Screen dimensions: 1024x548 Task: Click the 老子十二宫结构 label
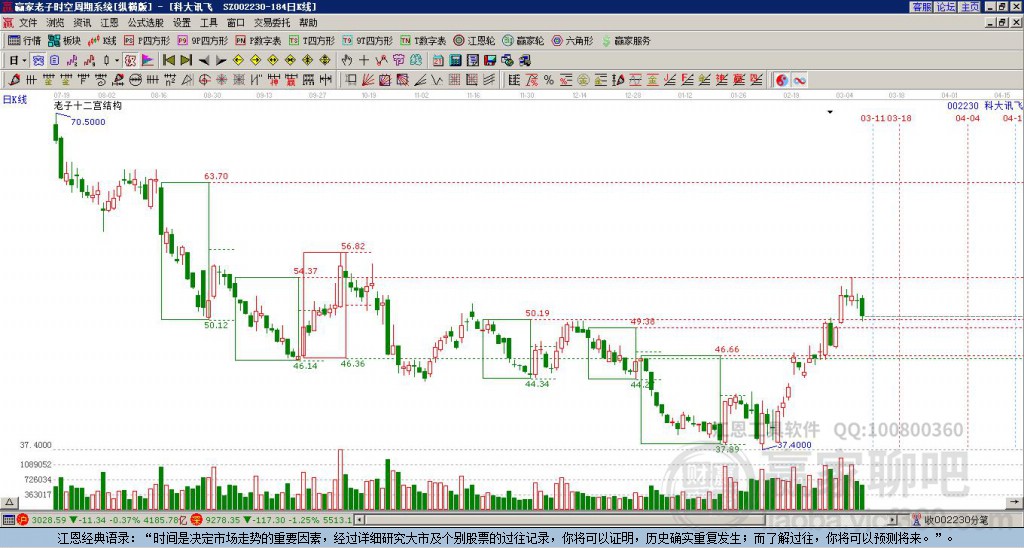tap(88, 106)
